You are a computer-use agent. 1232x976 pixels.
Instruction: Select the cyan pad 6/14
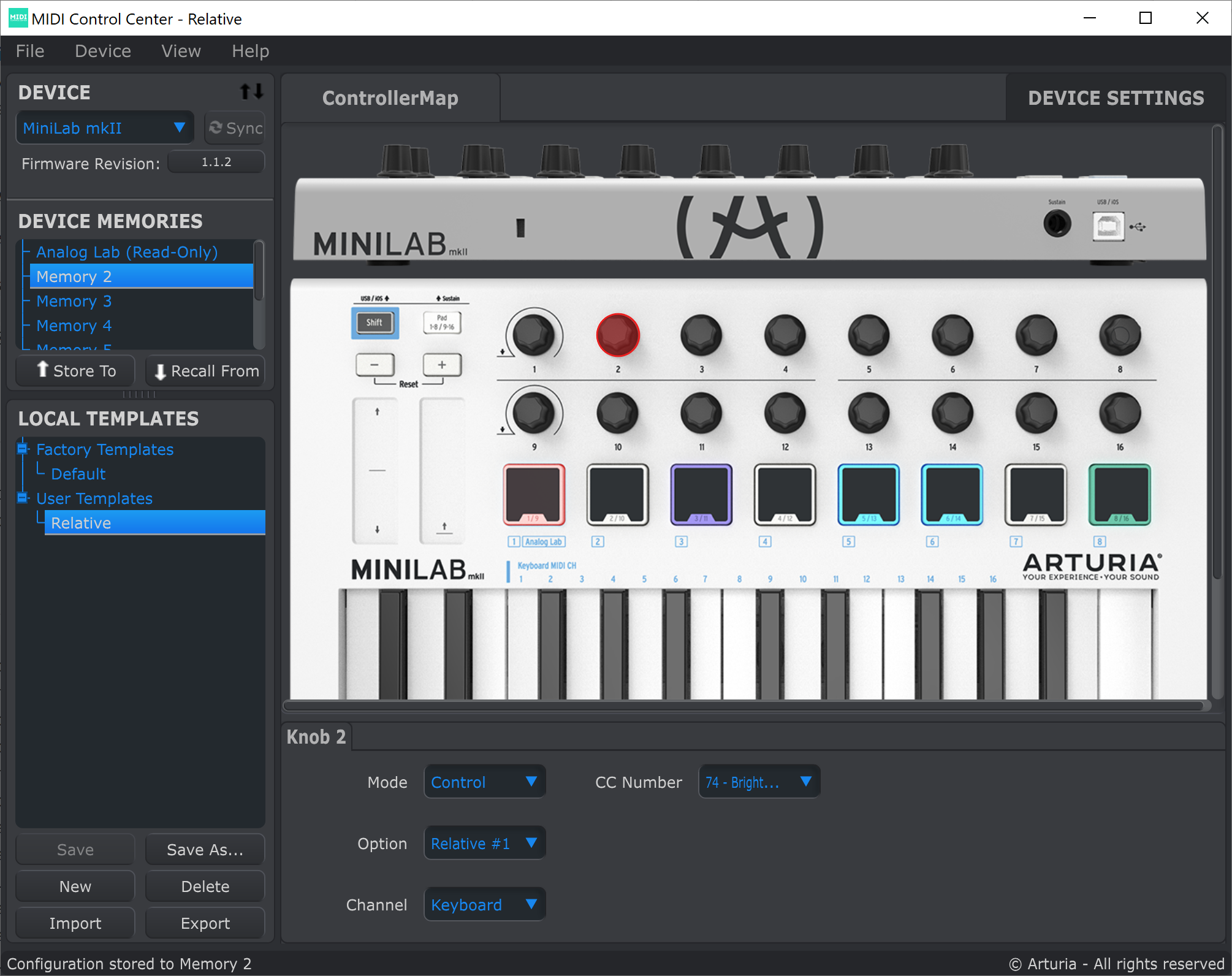(952, 494)
